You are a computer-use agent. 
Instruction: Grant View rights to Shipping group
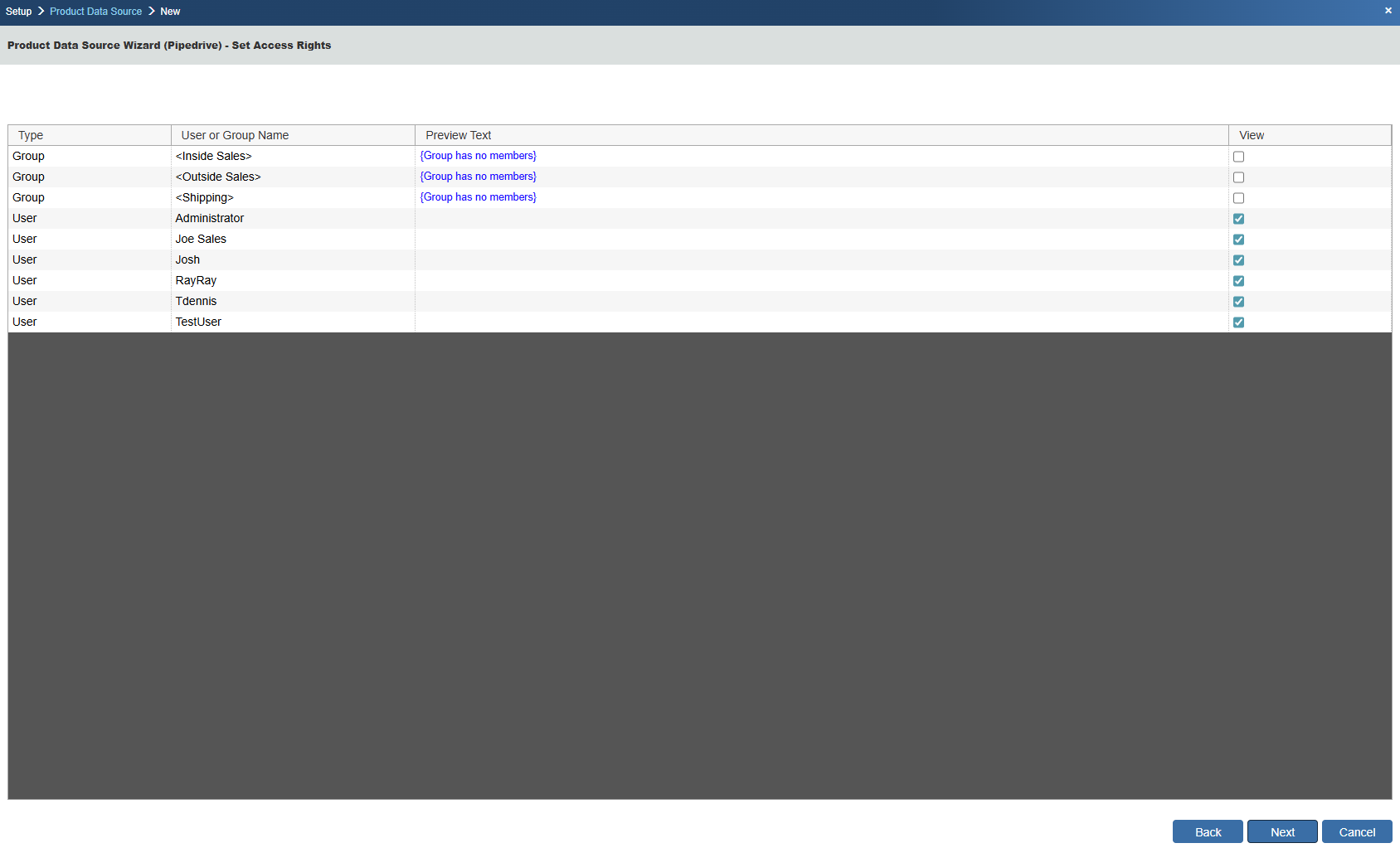[1238, 198]
